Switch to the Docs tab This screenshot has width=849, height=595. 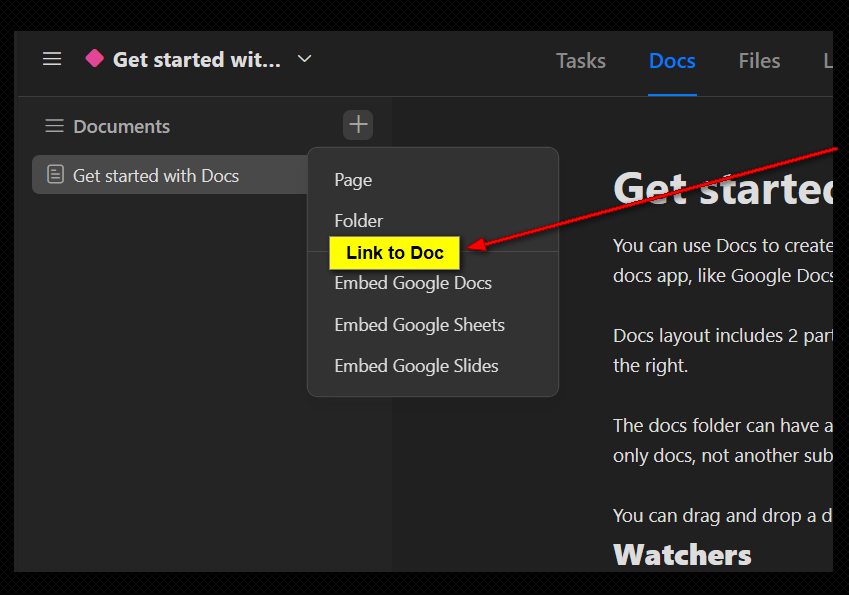672,61
